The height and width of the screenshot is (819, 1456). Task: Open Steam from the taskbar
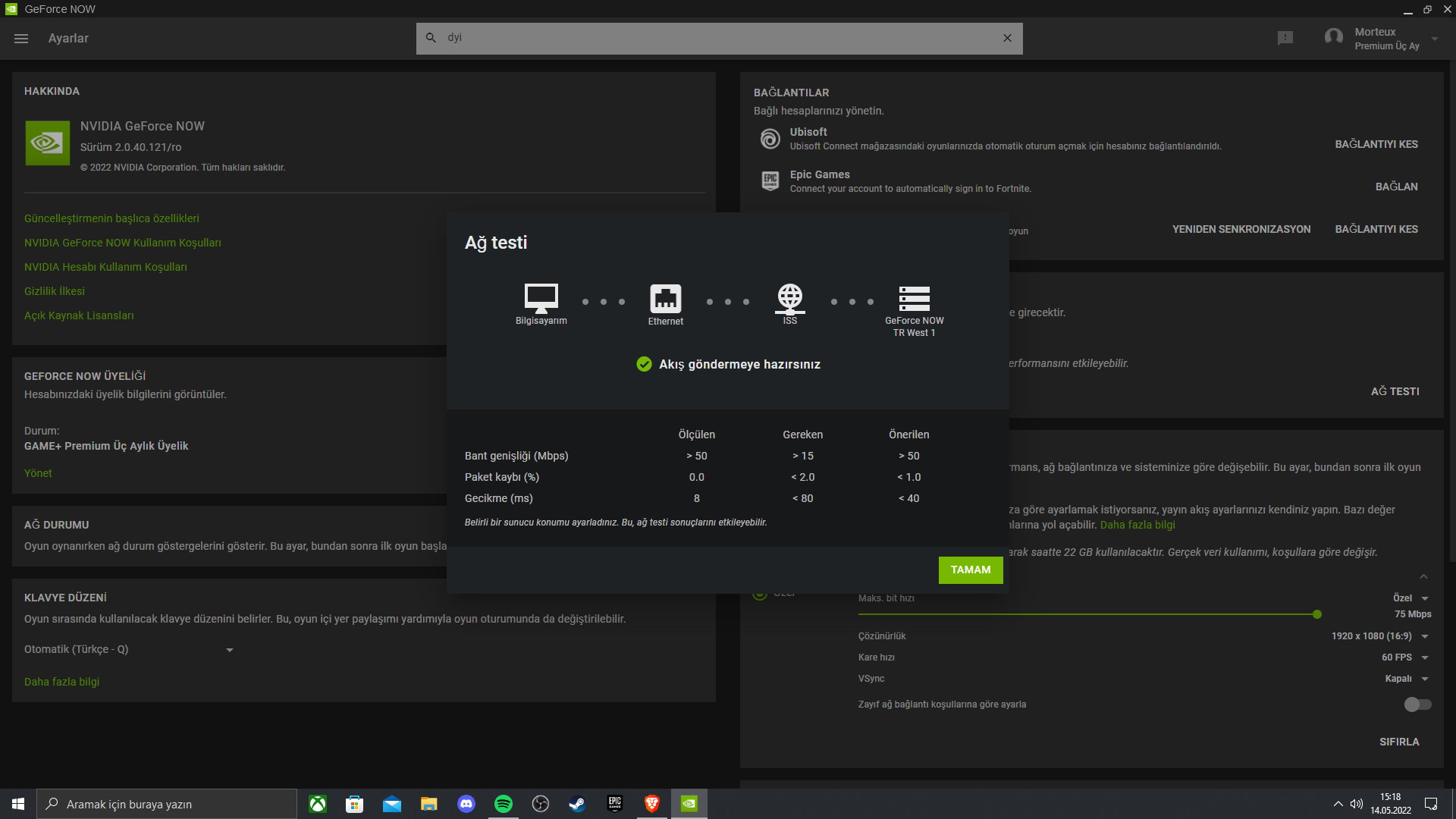pyautogui.click(x=577, y=804)
